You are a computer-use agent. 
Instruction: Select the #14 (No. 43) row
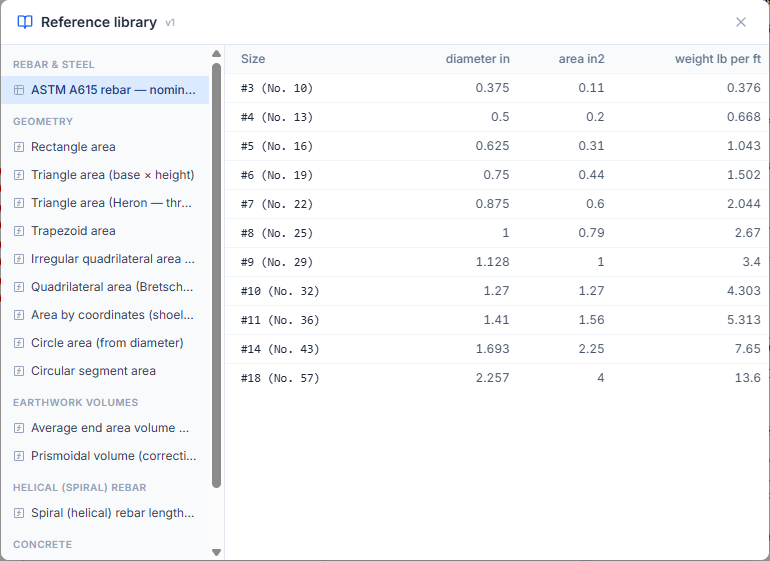[x=497, y=349]
